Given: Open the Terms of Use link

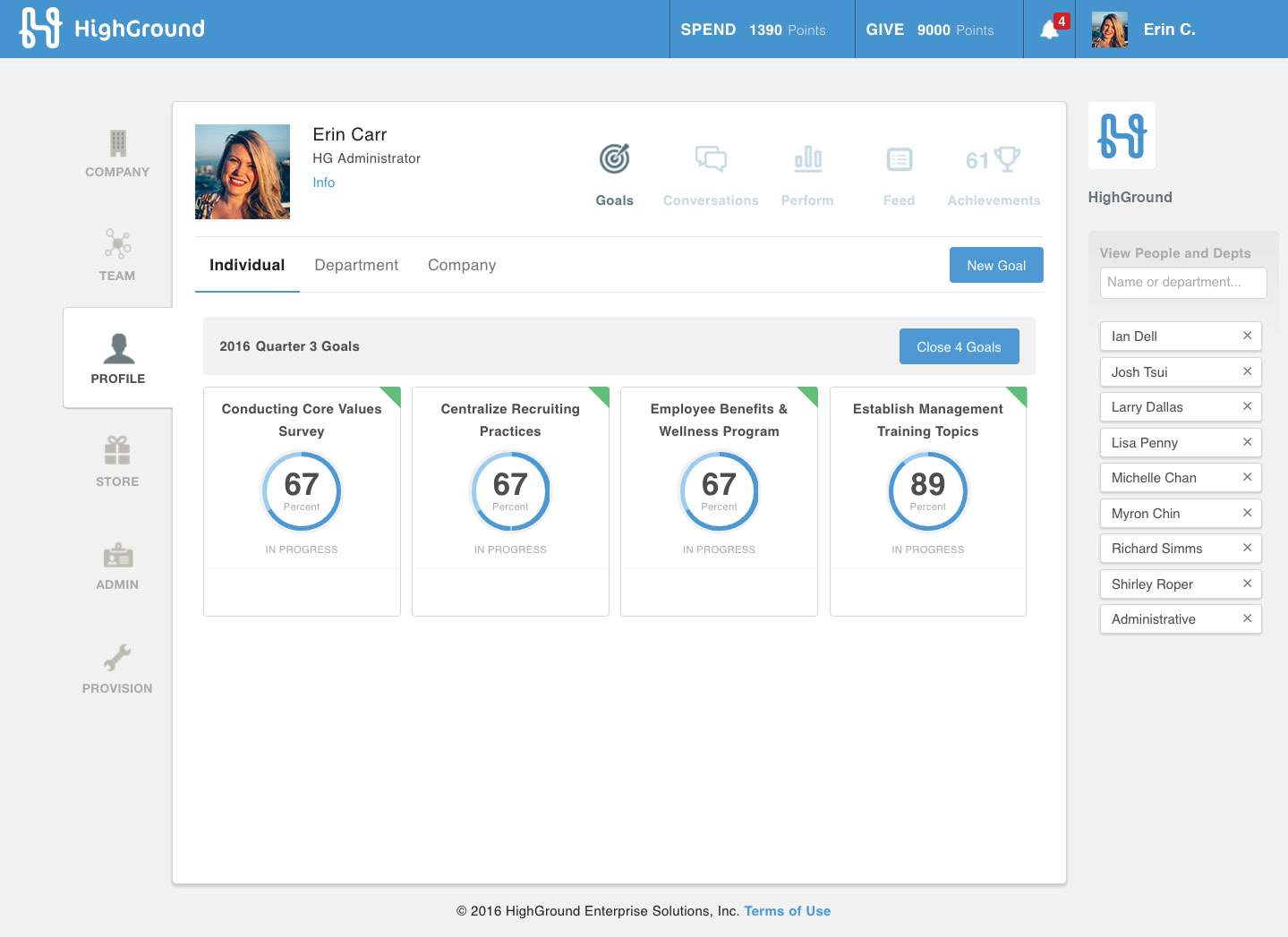Looking at the screenshot, I should click(x=788, y=911).
